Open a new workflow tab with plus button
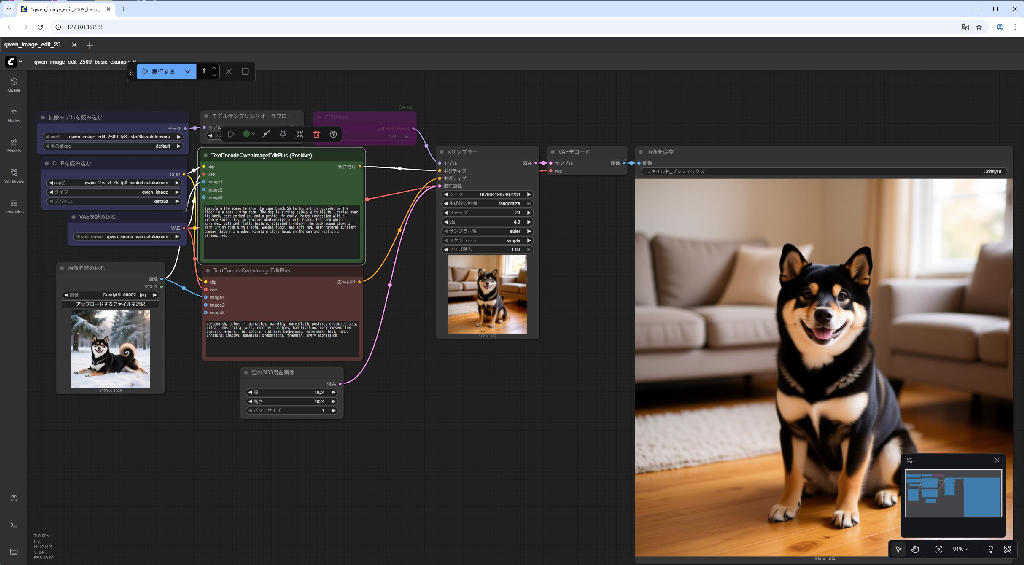The height and width of the screenshot is (565, 1024). coord(89,45)
